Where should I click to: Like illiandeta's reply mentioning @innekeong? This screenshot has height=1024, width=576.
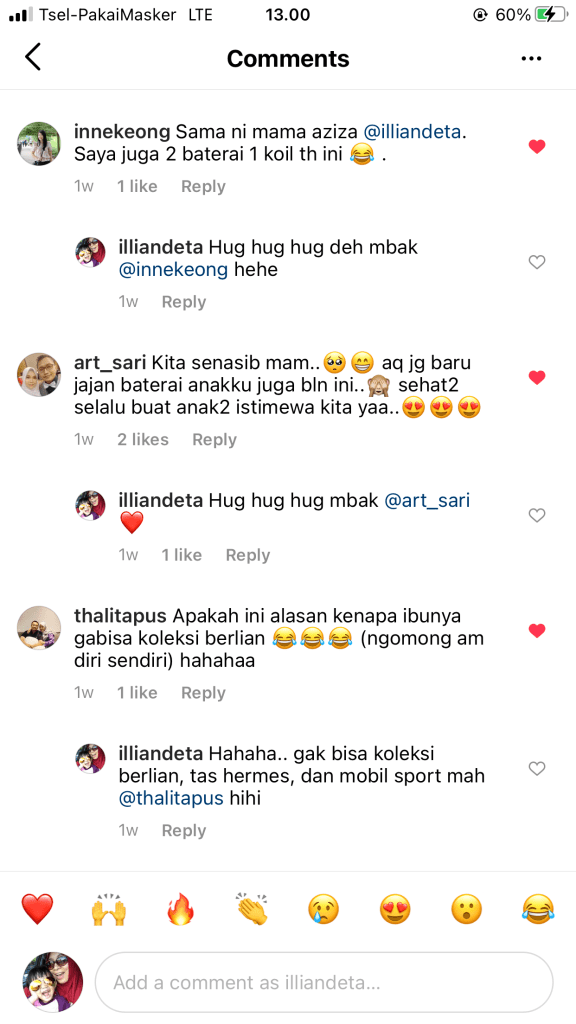[537, 263]
